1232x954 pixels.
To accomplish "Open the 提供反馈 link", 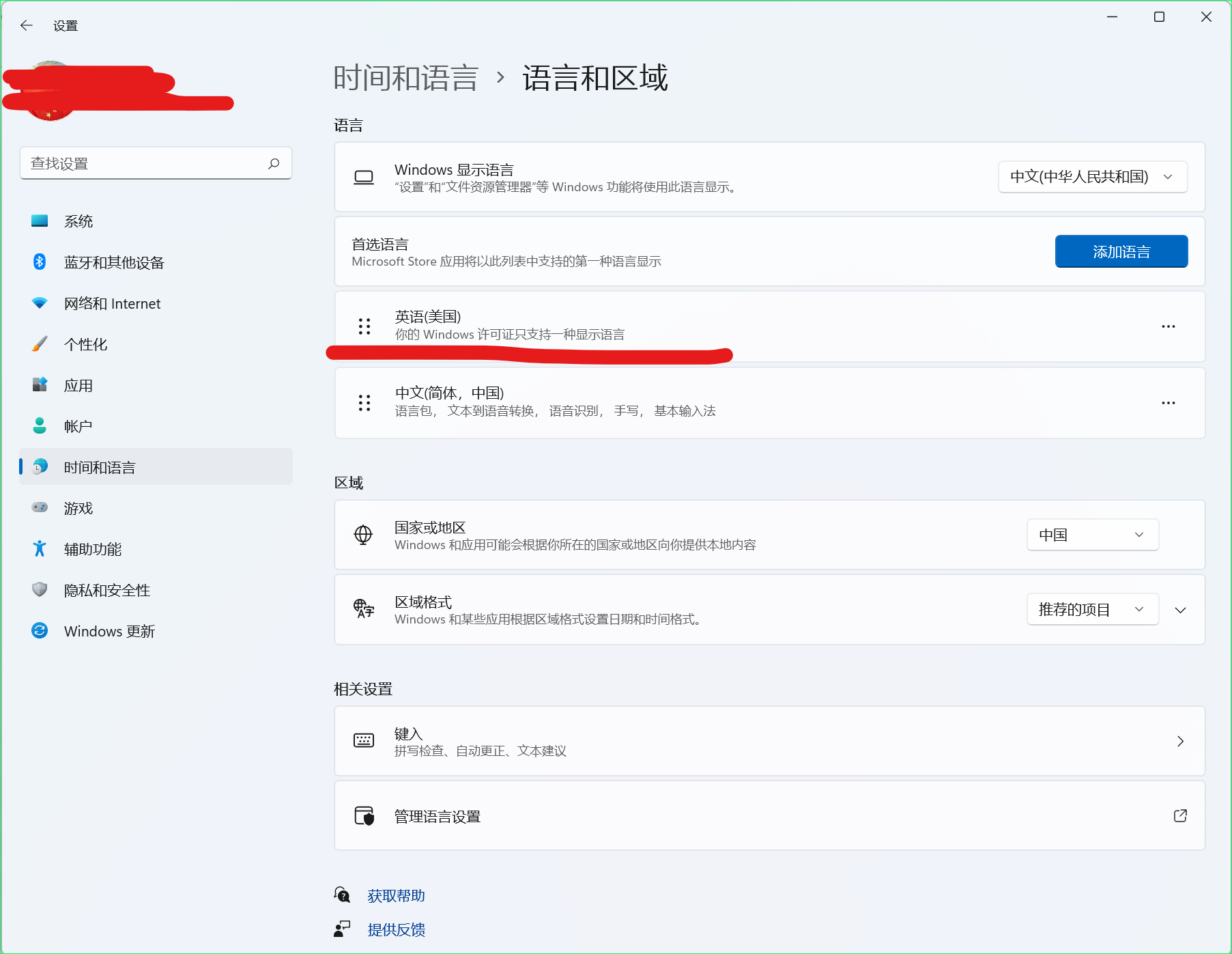I will click(x=396, y=929).
